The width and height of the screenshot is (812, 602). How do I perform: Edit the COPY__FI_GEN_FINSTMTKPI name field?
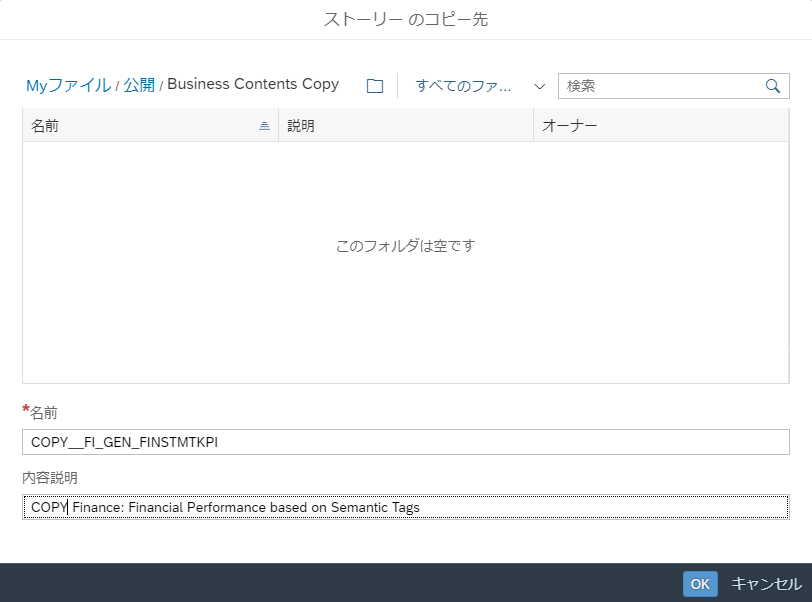405,442
